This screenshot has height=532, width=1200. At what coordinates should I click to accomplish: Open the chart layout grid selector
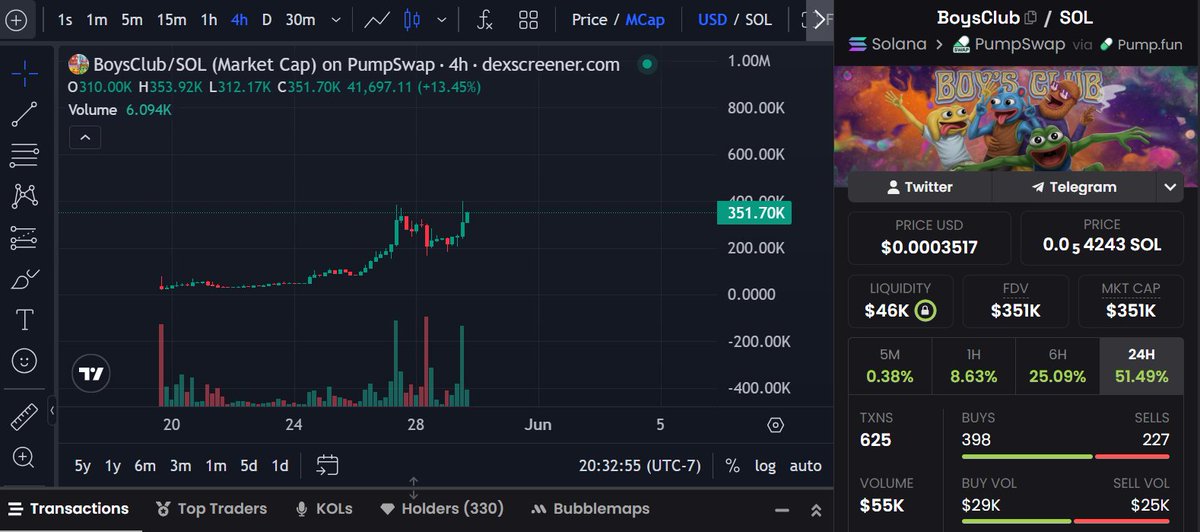(x=529, y=19)
